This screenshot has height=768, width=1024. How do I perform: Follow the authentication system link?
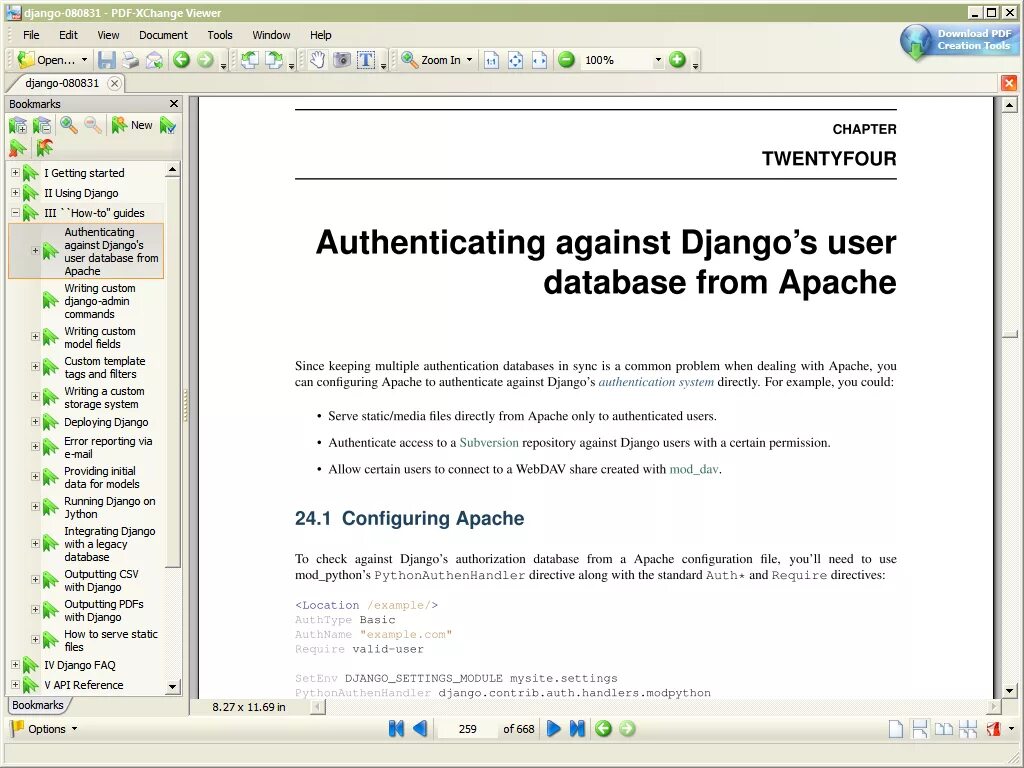point(656,382)
